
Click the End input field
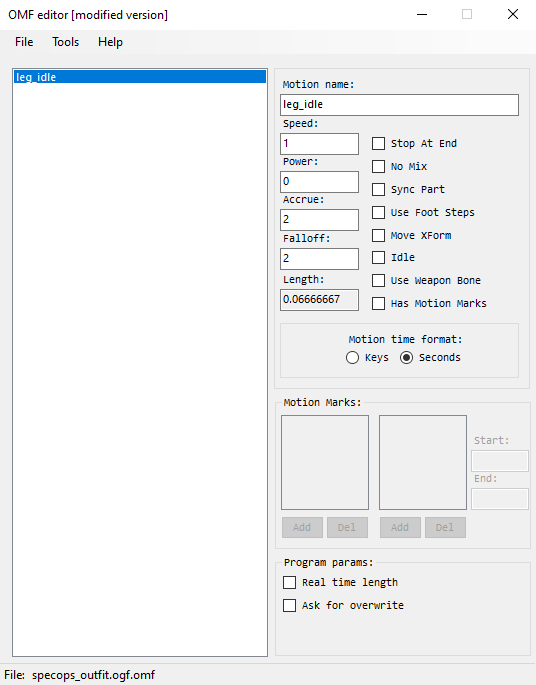click(500, 499)
